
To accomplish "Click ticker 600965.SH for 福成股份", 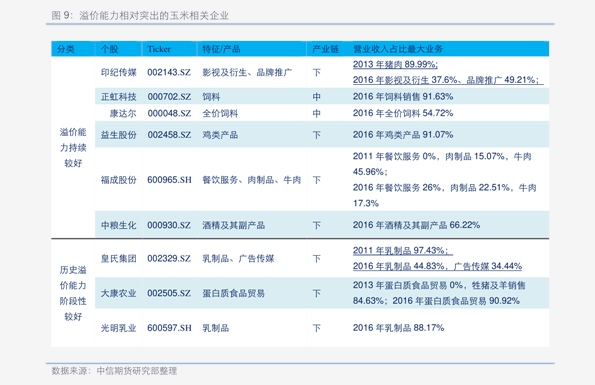I will (169, 180).
